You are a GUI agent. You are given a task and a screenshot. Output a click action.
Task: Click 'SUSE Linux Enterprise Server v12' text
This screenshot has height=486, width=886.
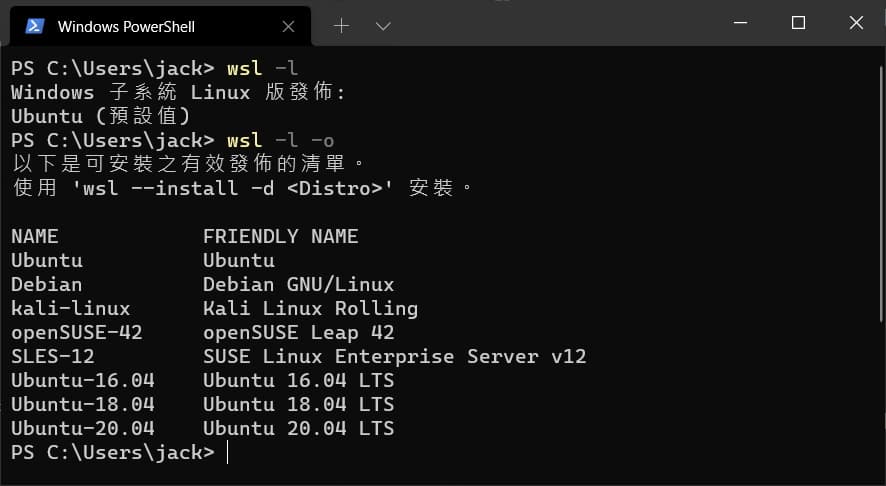pos(394,357)
